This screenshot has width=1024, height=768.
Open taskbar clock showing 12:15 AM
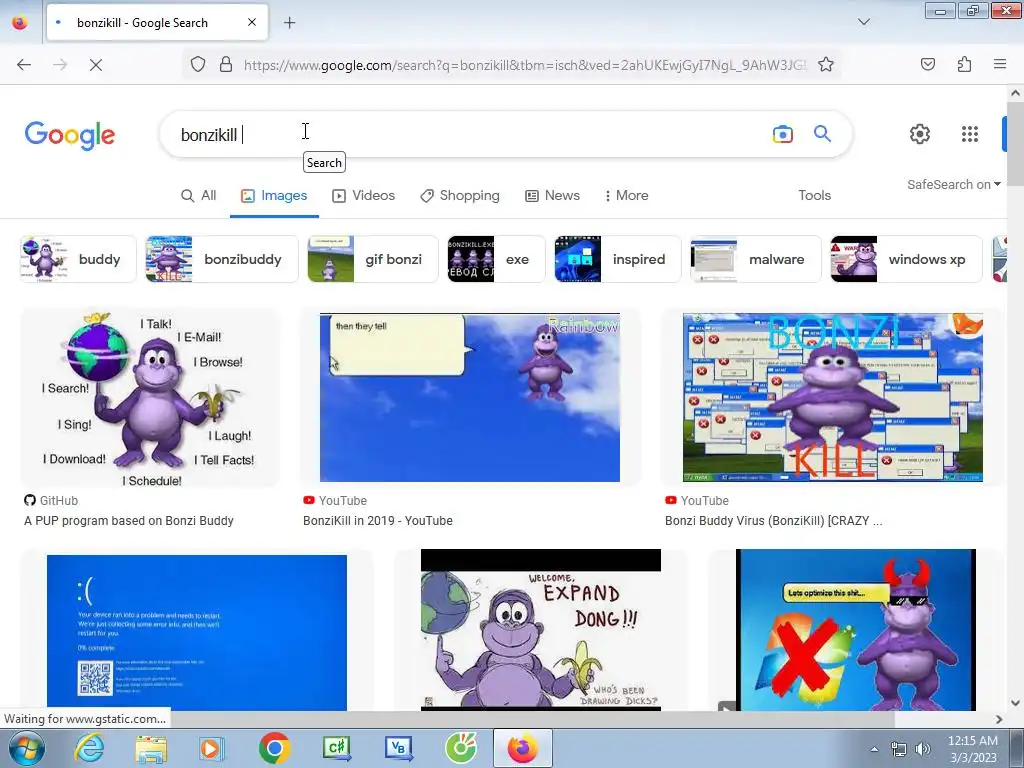(973, 749)
